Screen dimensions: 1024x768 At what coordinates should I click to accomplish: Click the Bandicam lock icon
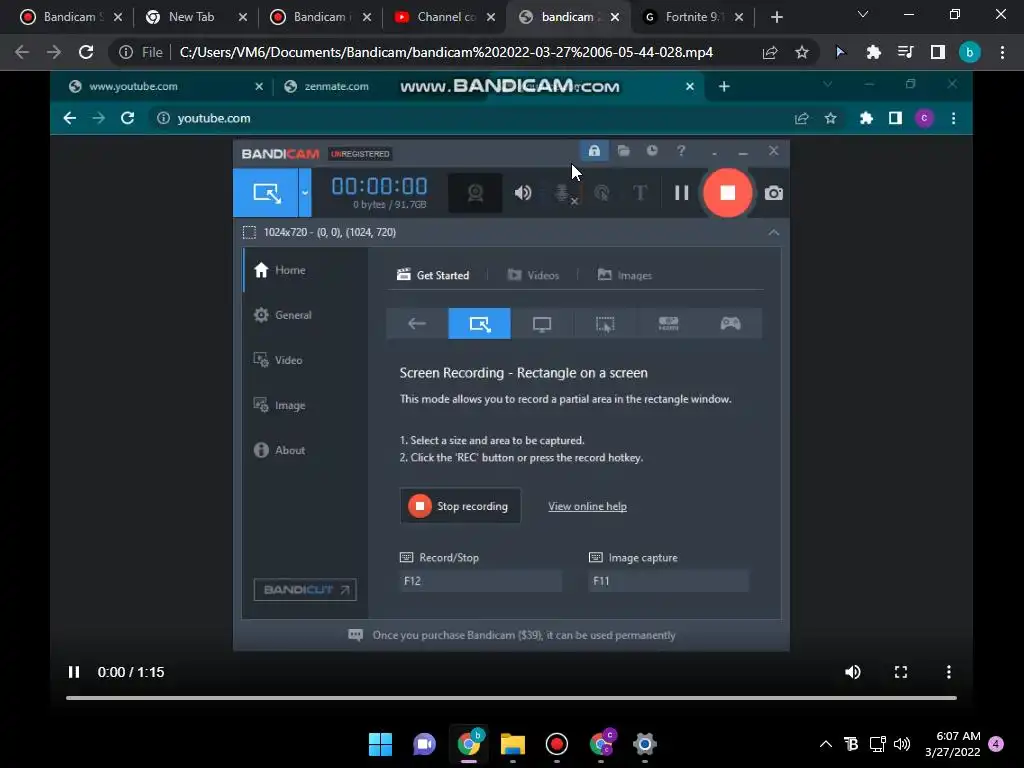point(594,151)
